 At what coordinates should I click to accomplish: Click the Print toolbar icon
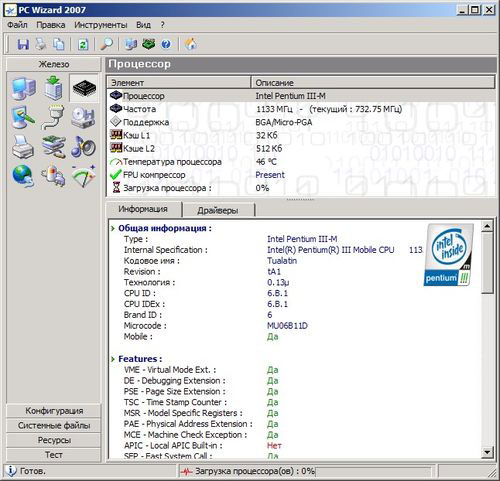coord(41,44)
